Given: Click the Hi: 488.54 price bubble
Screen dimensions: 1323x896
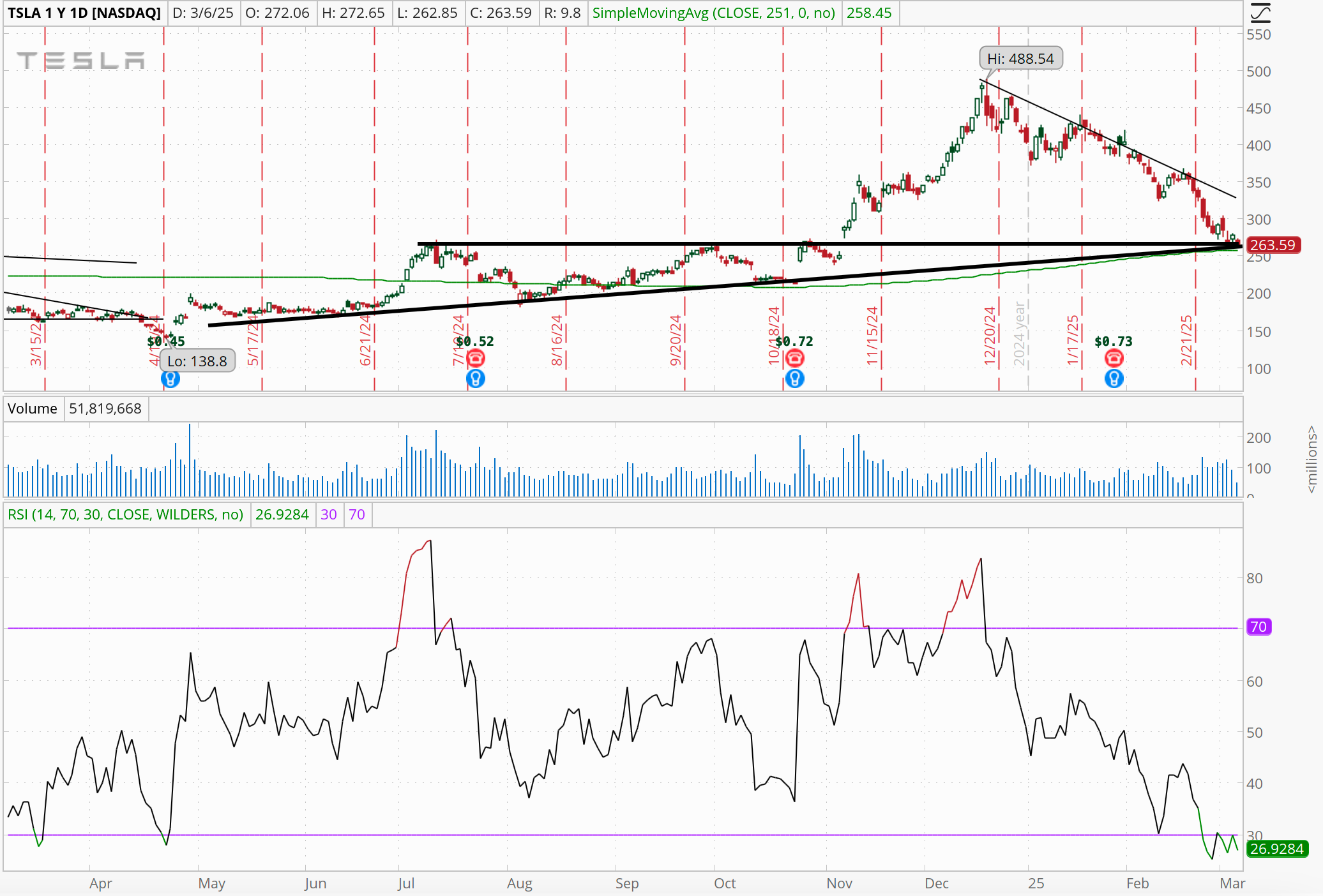Looking at the screenshot, I should [x=1020, y=59].
